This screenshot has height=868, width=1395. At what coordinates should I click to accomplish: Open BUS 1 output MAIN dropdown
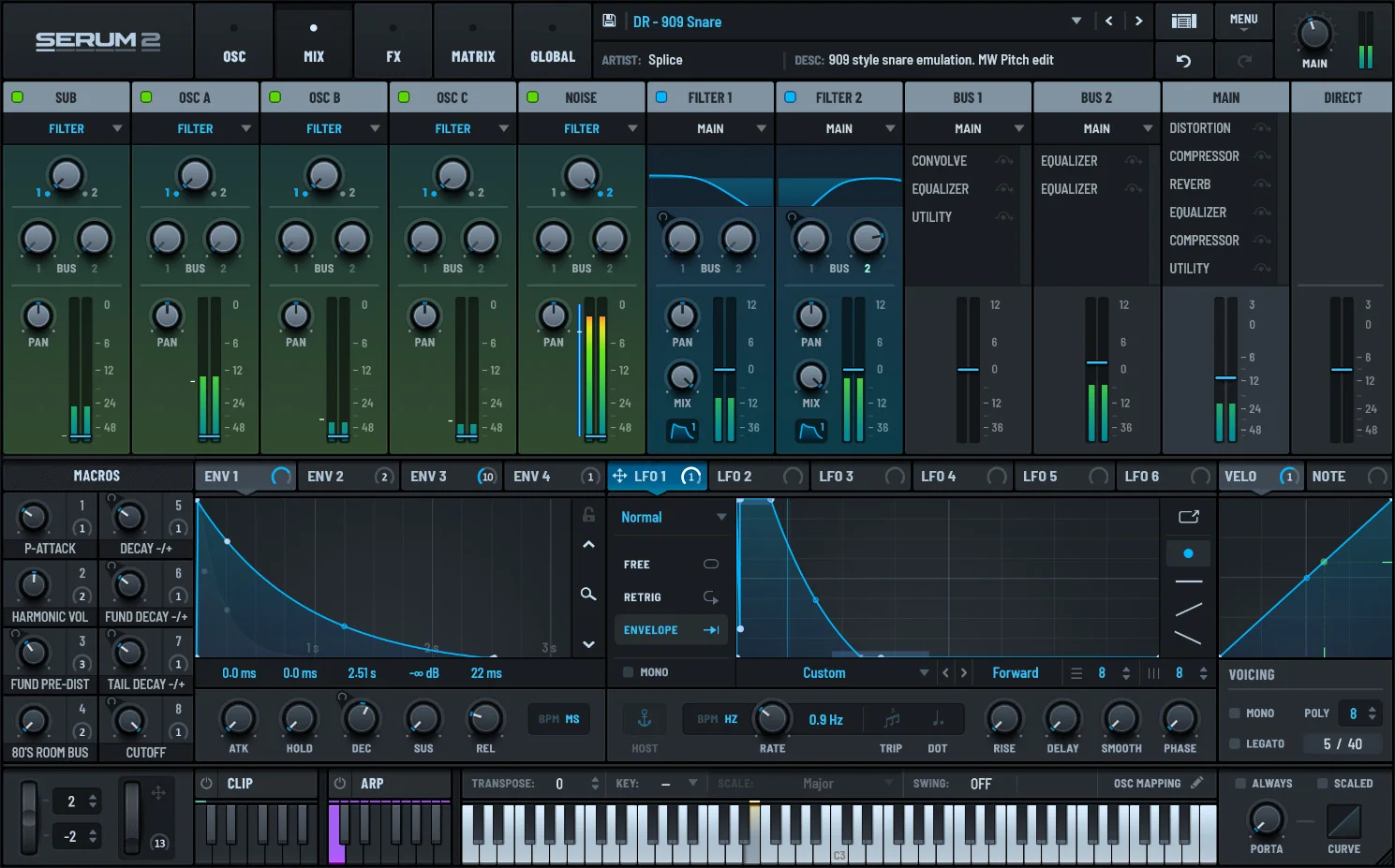968,128
